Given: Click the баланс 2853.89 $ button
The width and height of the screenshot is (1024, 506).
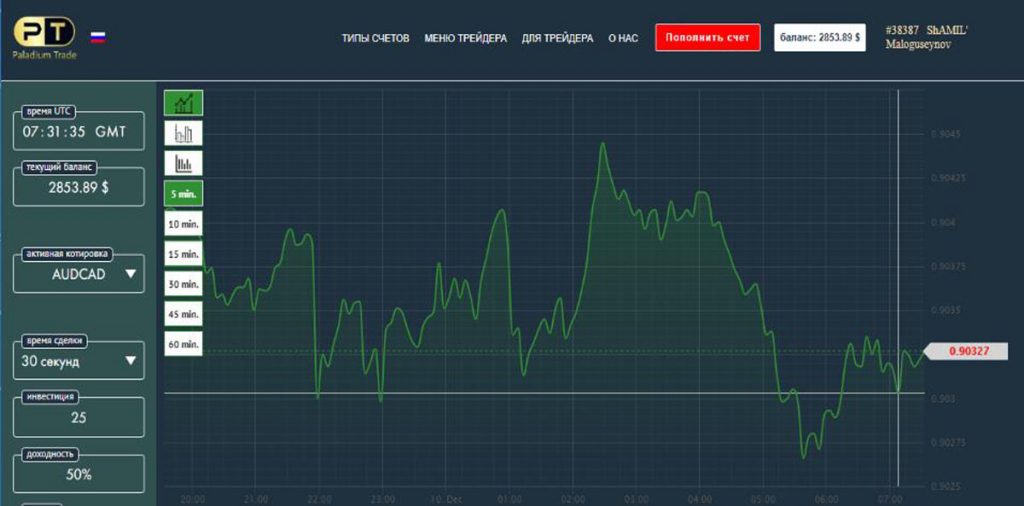Looking at the screenshot, I should click(819, 37).
